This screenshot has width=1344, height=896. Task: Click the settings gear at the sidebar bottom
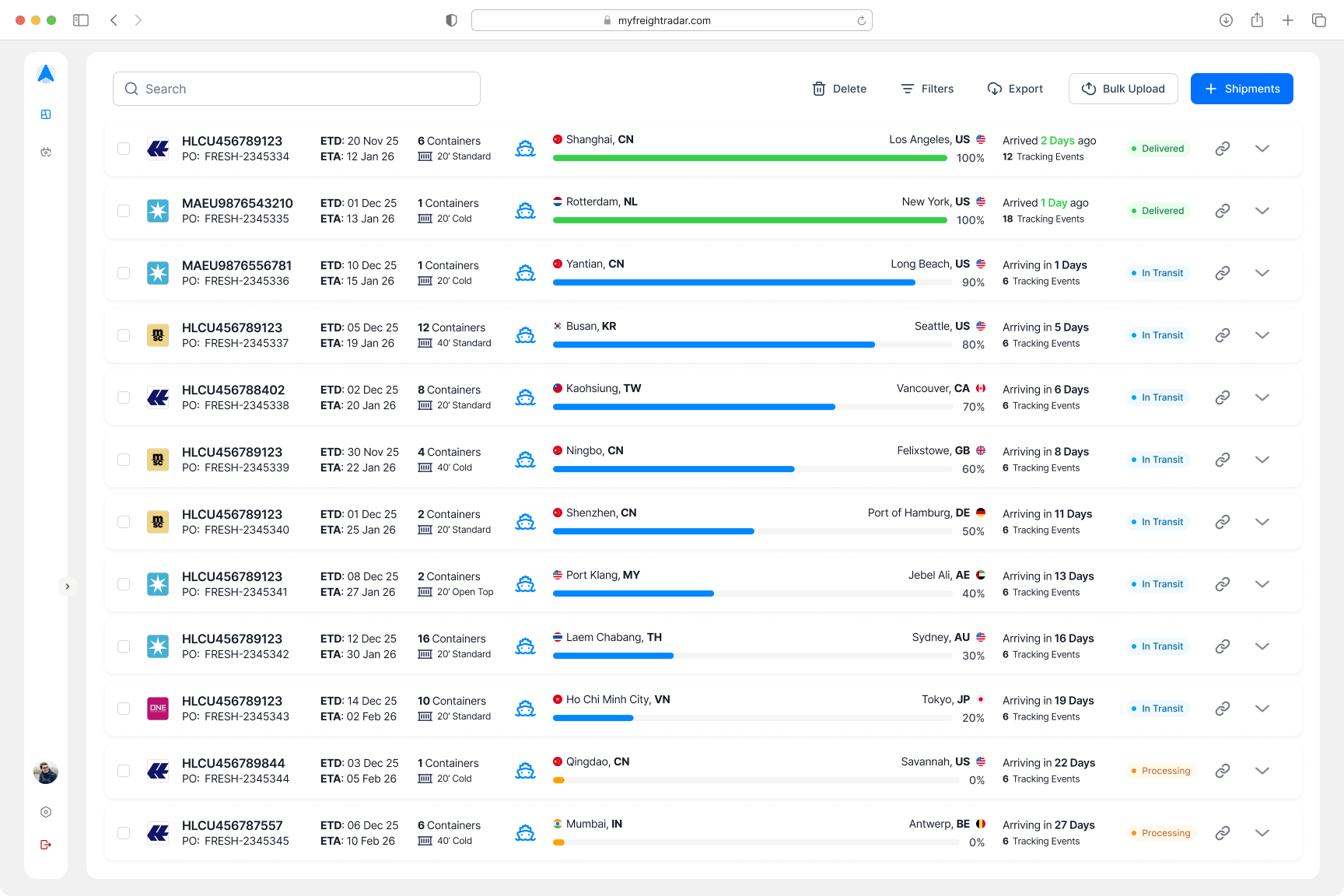pos(46,812)
